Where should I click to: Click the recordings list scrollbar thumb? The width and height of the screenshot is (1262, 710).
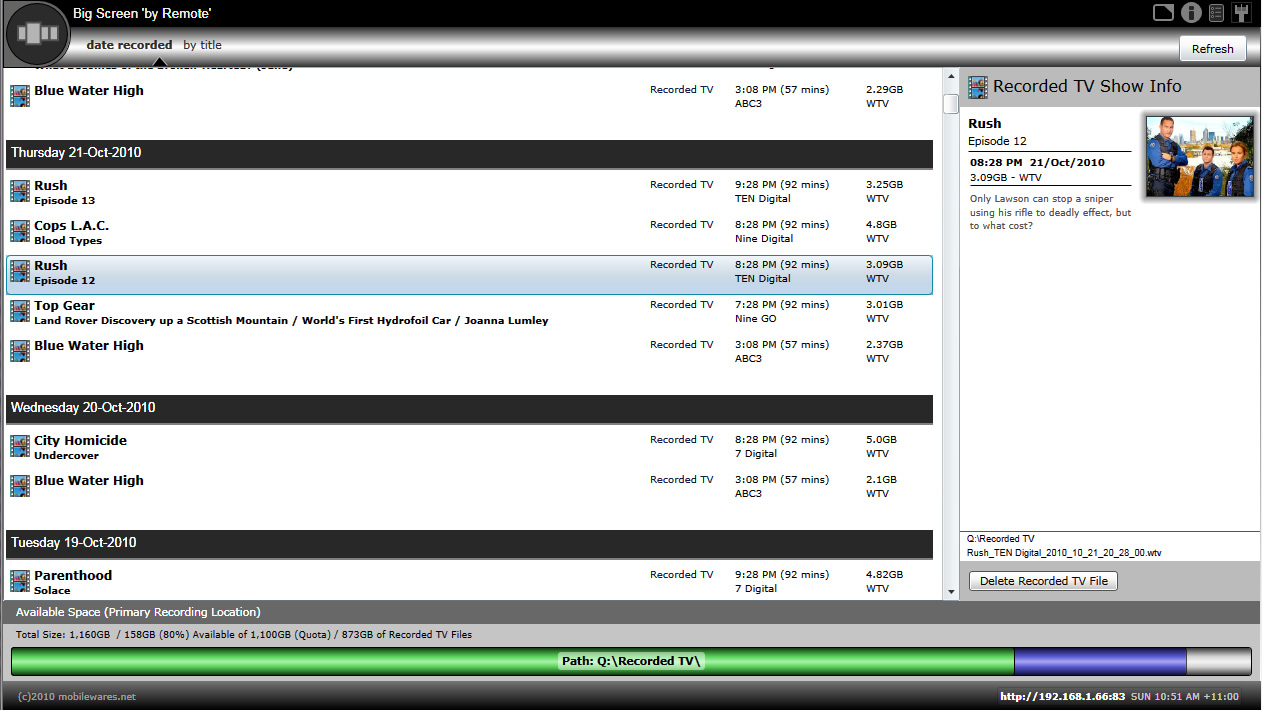click(x=951, y=104)
